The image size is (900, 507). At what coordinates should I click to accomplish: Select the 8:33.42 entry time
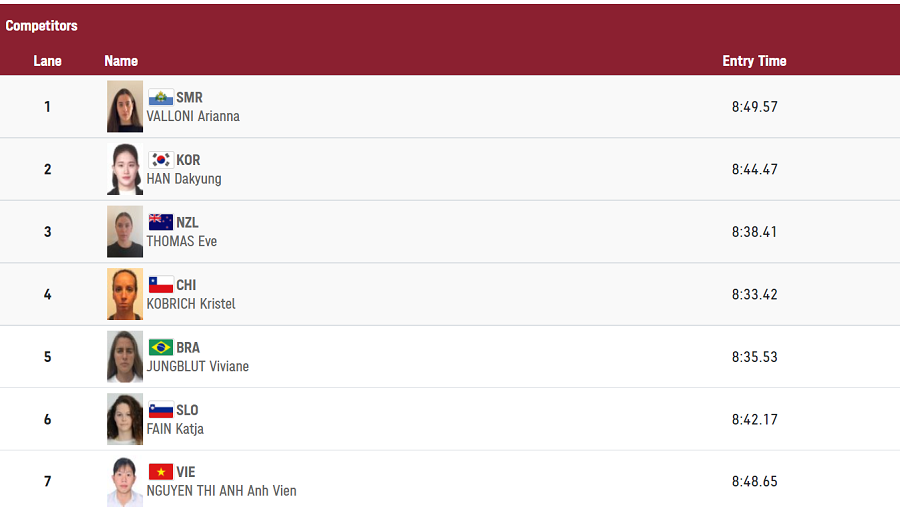click(754, 295)
